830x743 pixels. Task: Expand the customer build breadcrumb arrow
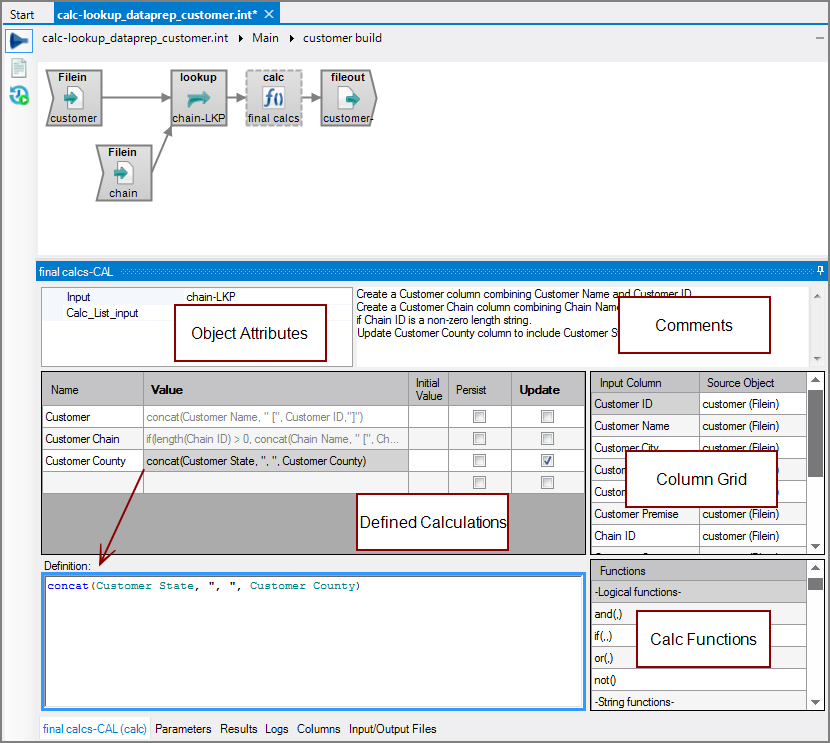tap(292, 38)
